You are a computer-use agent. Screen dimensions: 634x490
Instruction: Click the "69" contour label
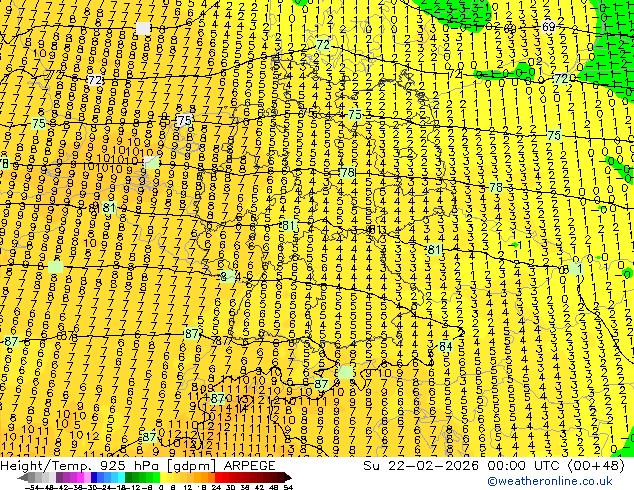point(548,27)
